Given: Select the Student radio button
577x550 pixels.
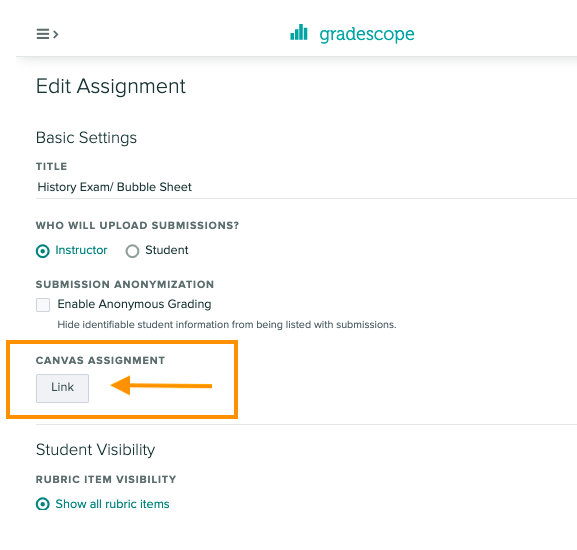Looking at the screenshot, I should [x=132, y=251].
